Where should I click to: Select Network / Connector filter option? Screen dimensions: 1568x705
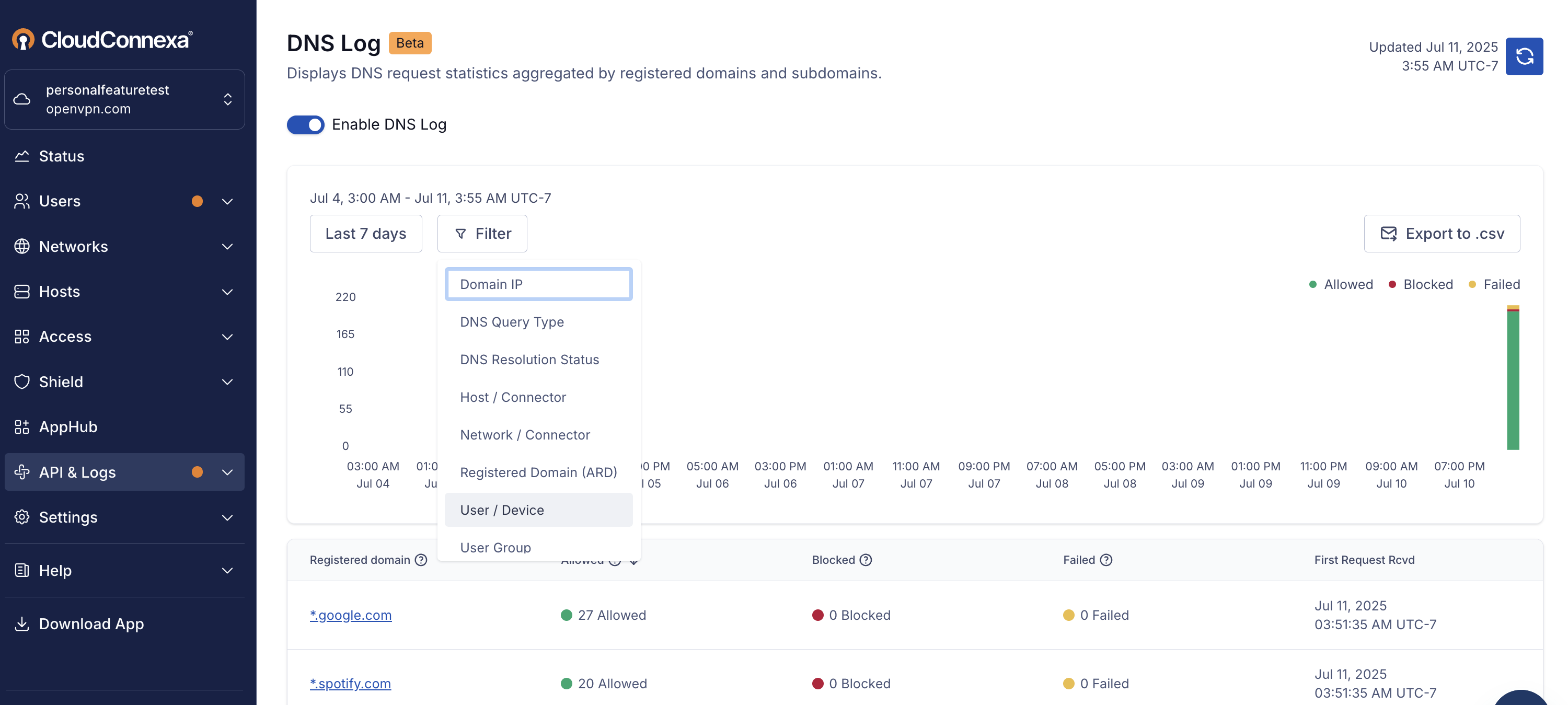click(x=539, y=435)
